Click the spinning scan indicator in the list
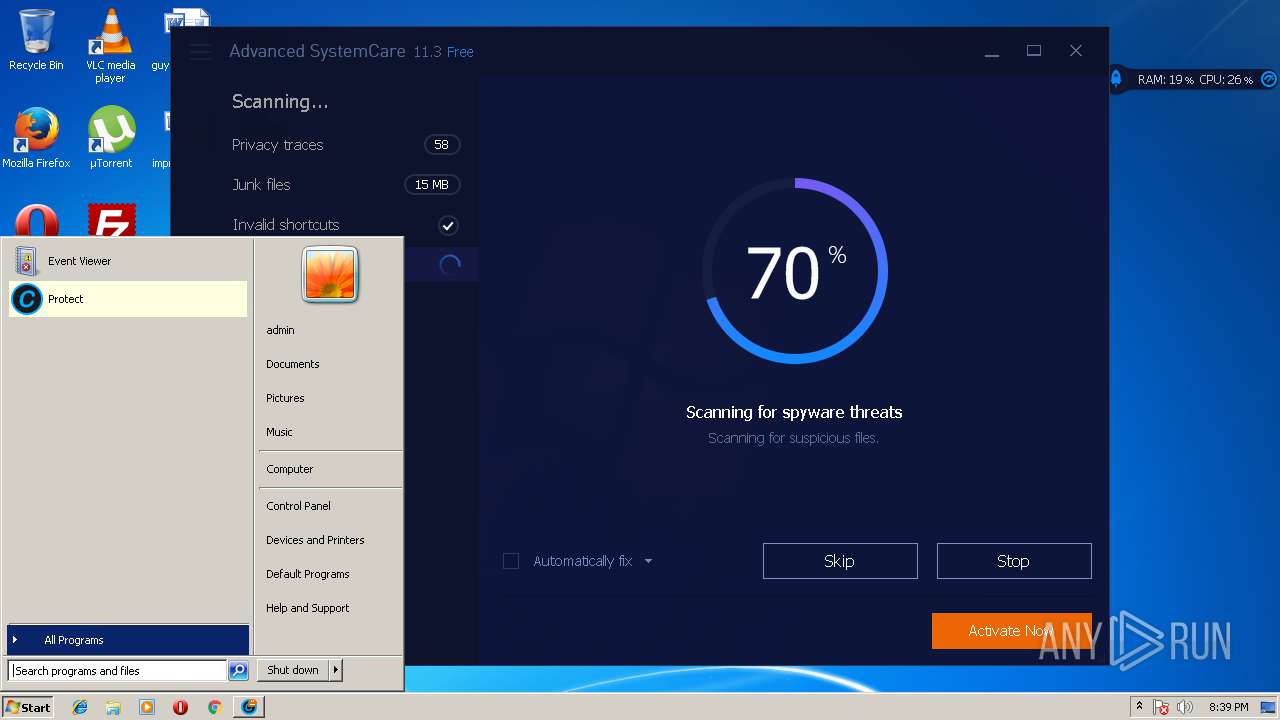Screen dimensions: 1280x720 click(x=450, y=264)
